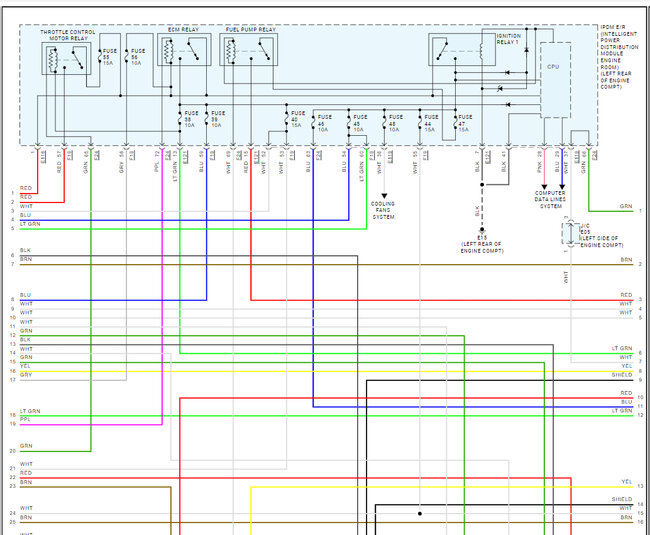Click the Ignition Relay 1 symbol

(462, 50)
